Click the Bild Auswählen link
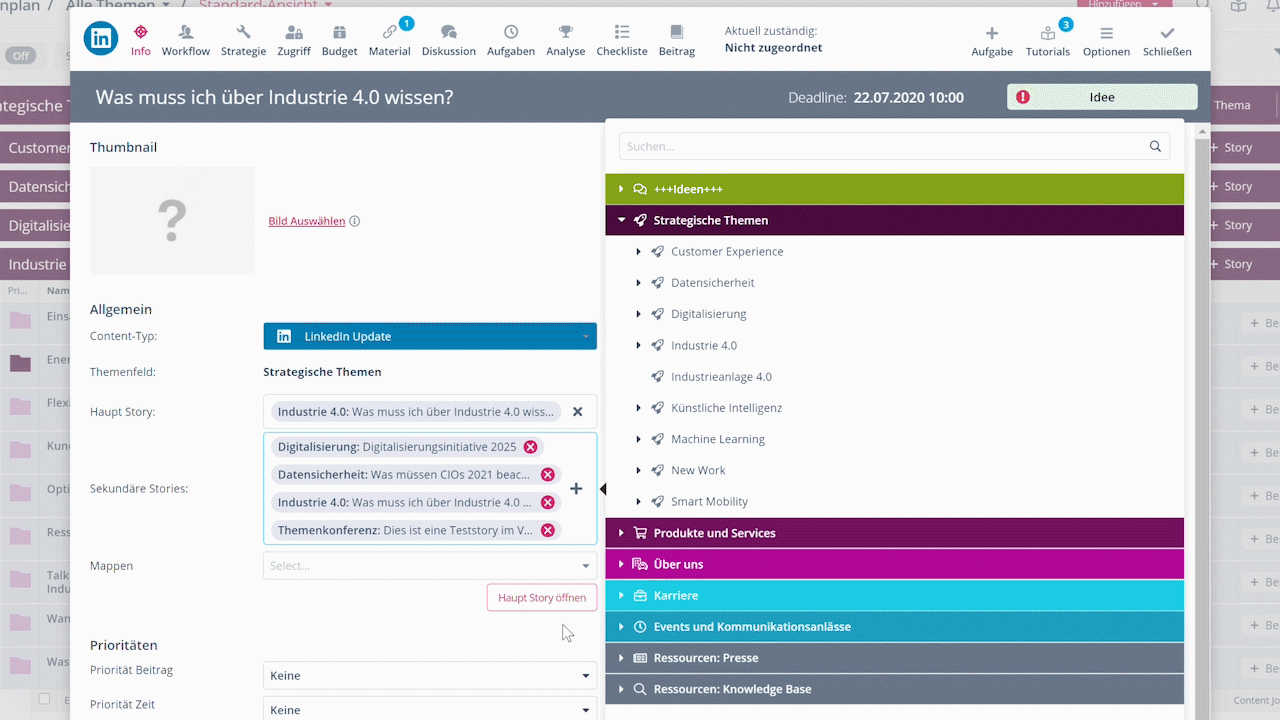Image resolution: width=1280 pixels, height=720 pixels. (306, 222)
